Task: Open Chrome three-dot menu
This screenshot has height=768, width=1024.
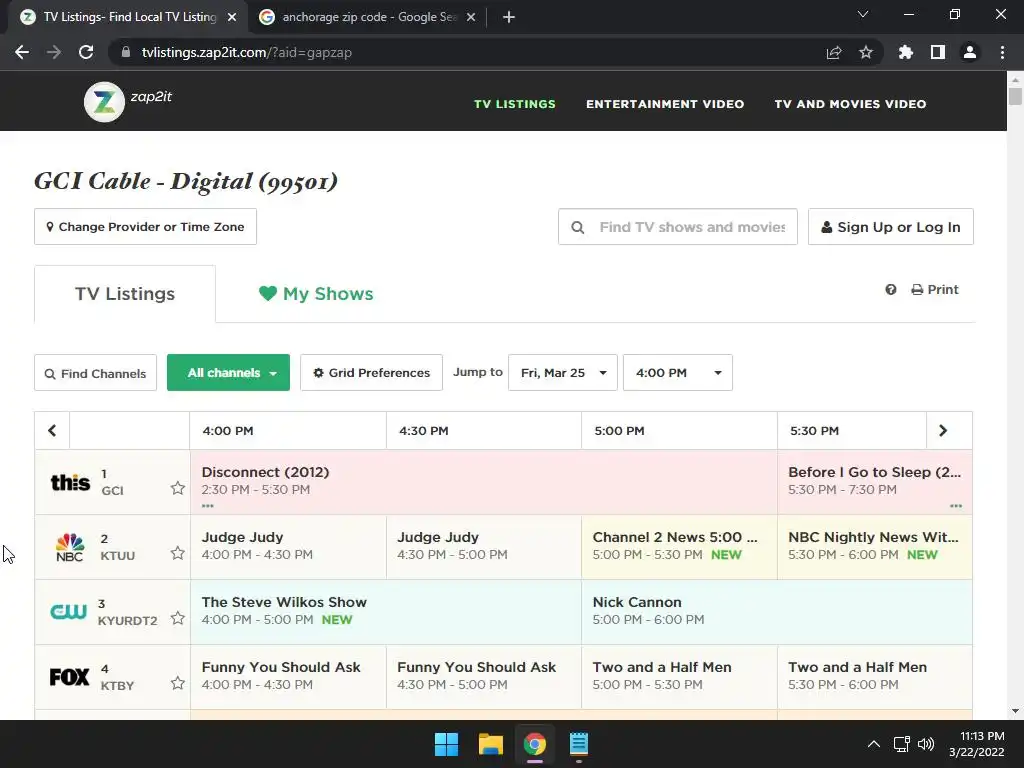Action: pos(1002,52)
